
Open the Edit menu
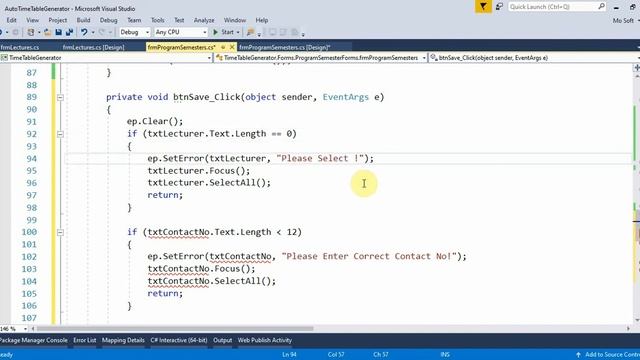(11, 20)
